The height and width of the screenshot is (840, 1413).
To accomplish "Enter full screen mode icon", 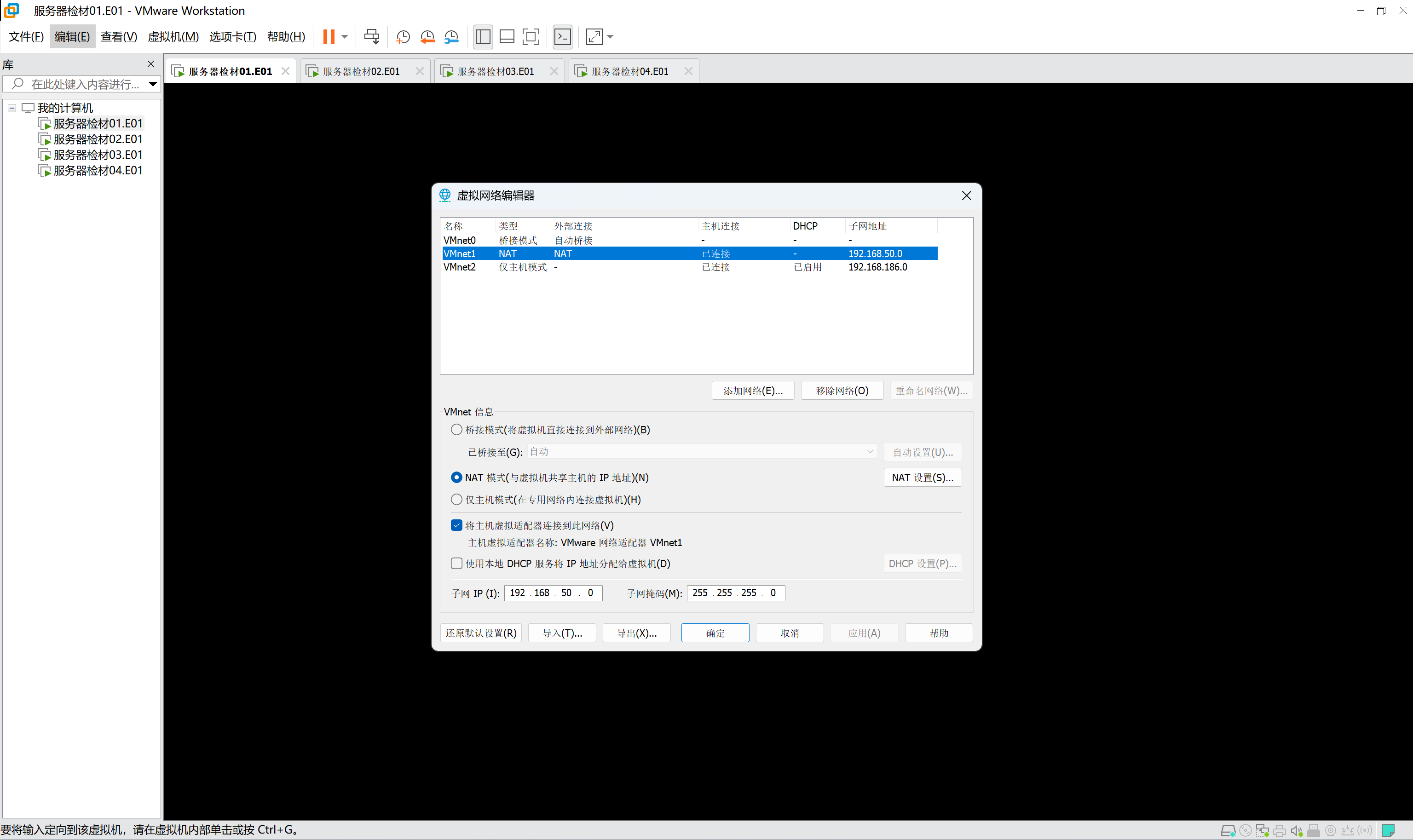I will coord(531,37).
